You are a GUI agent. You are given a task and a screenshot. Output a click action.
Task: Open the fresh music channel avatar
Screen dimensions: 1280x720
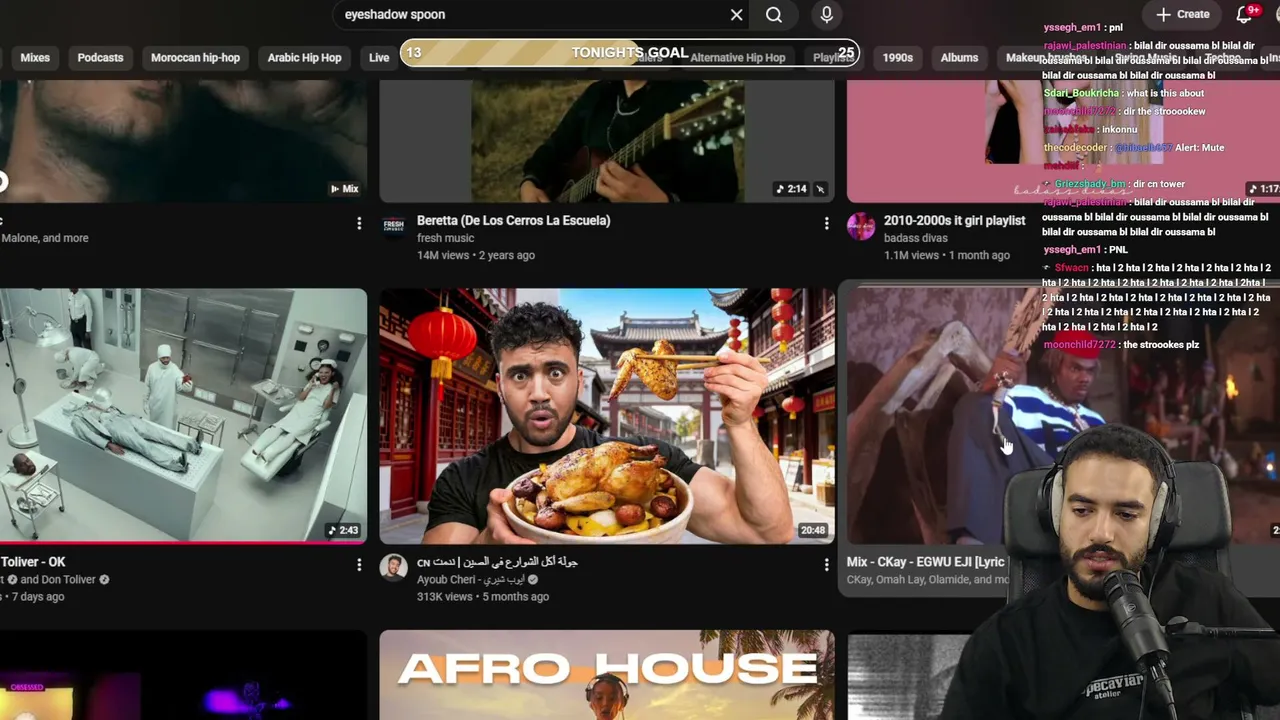tap(394, 225)
